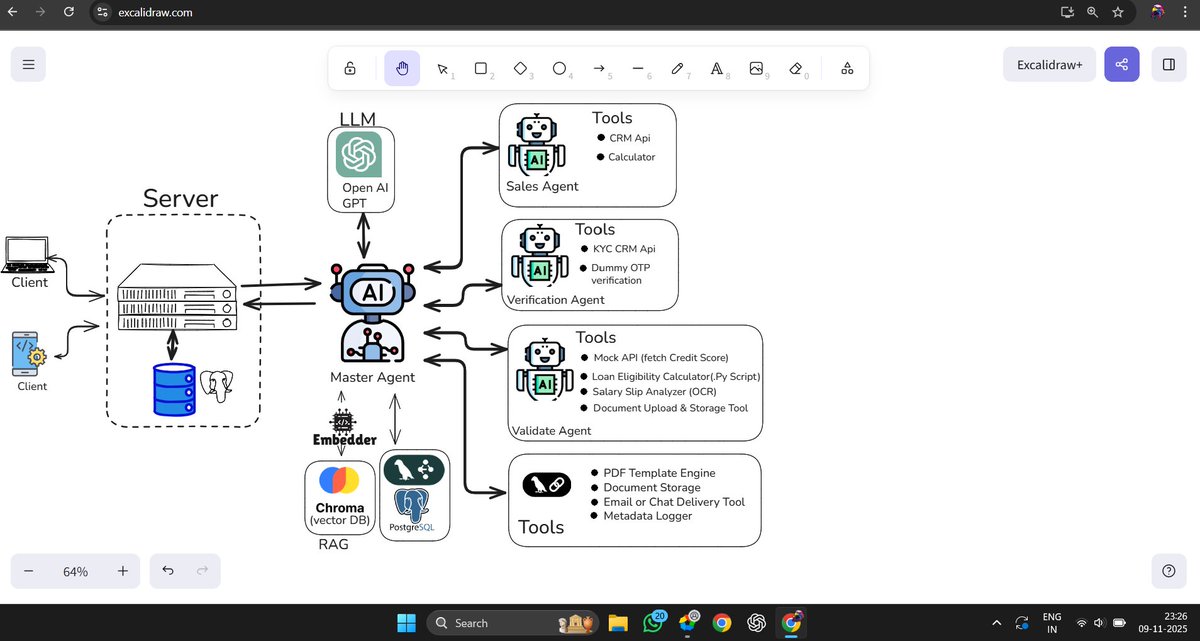The height and width of the screenshot is (641, 1200).
Task: Toggle keep selected tool active lock
Action: (350, 67)
